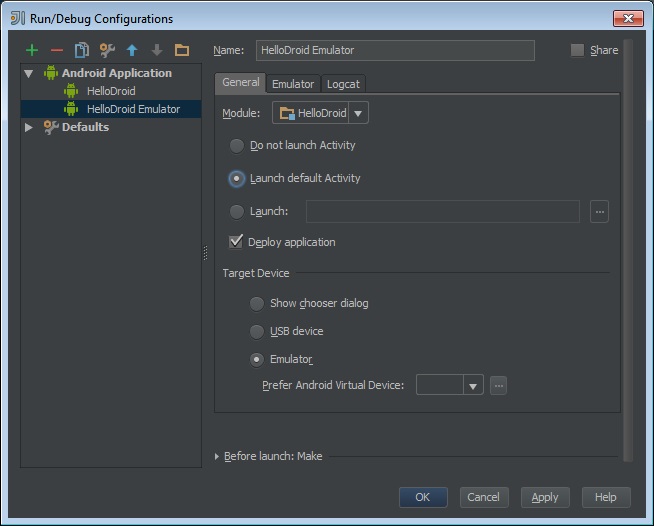Click the splitter handle between the panels
The width and height of the screenshot is (654, 526).
tap(206, 253)
